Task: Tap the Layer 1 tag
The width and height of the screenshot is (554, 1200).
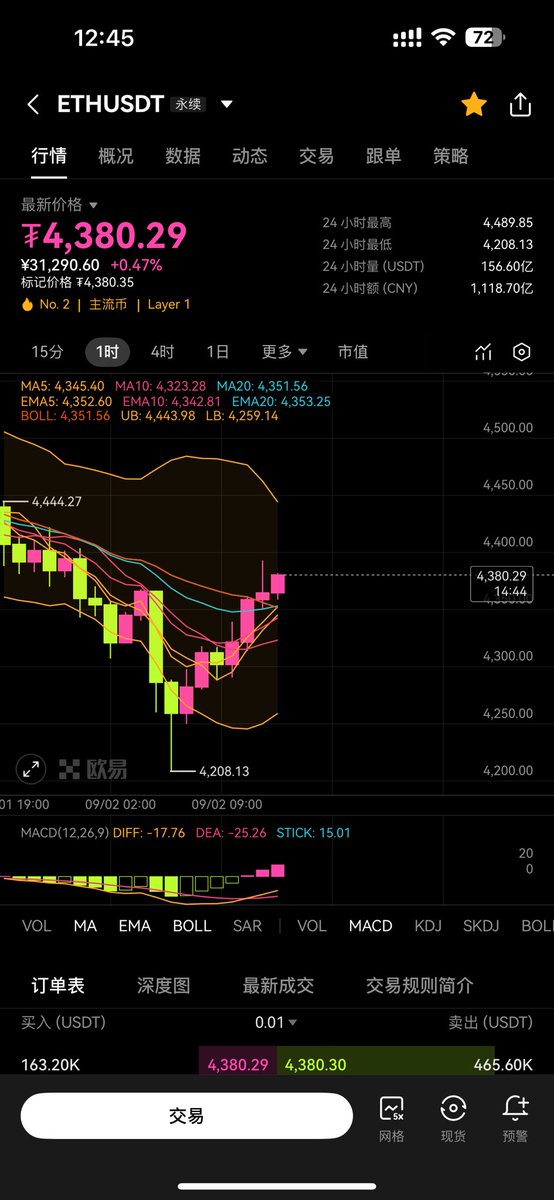Action: (x=169, y=304)
